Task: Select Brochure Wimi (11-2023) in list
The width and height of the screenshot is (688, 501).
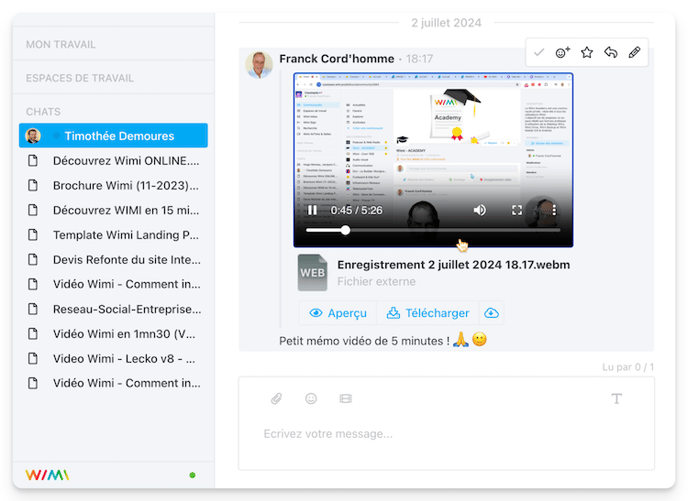Action: pyautogui.click(x=125, y=185)
